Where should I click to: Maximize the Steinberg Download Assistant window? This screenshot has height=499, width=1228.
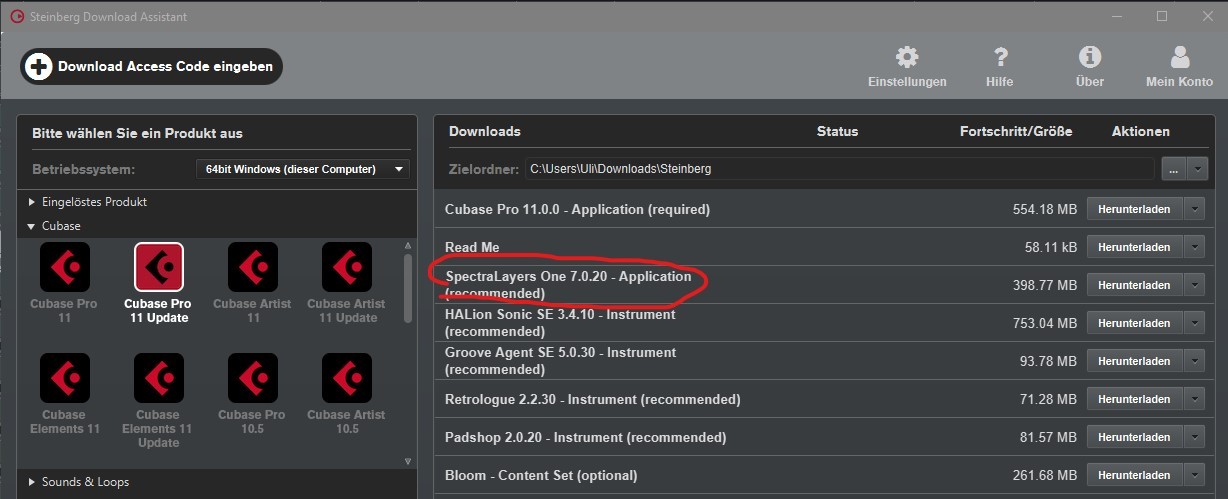click(x=1161, y=16)
